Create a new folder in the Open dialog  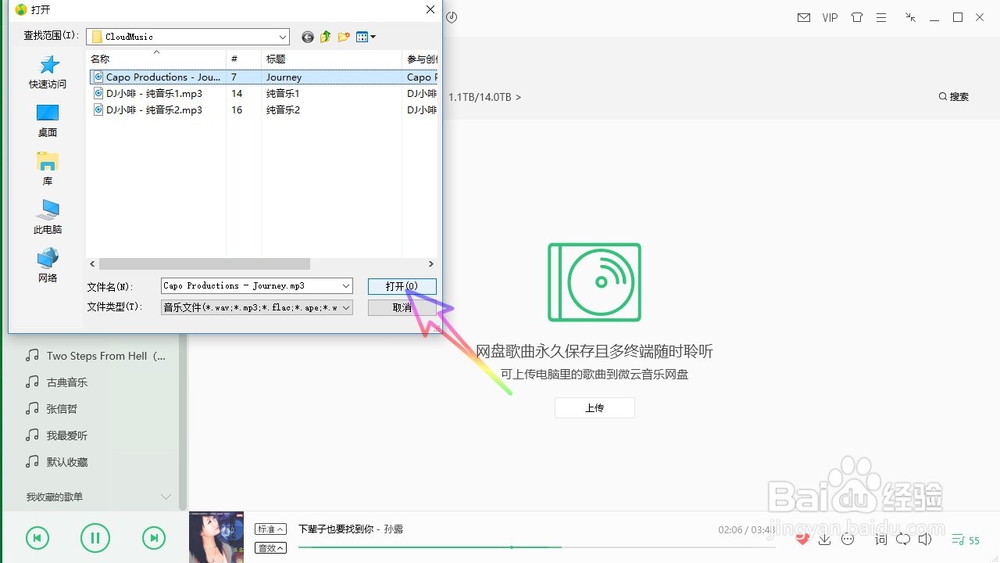pyautogui.click(x=344, y=37)
